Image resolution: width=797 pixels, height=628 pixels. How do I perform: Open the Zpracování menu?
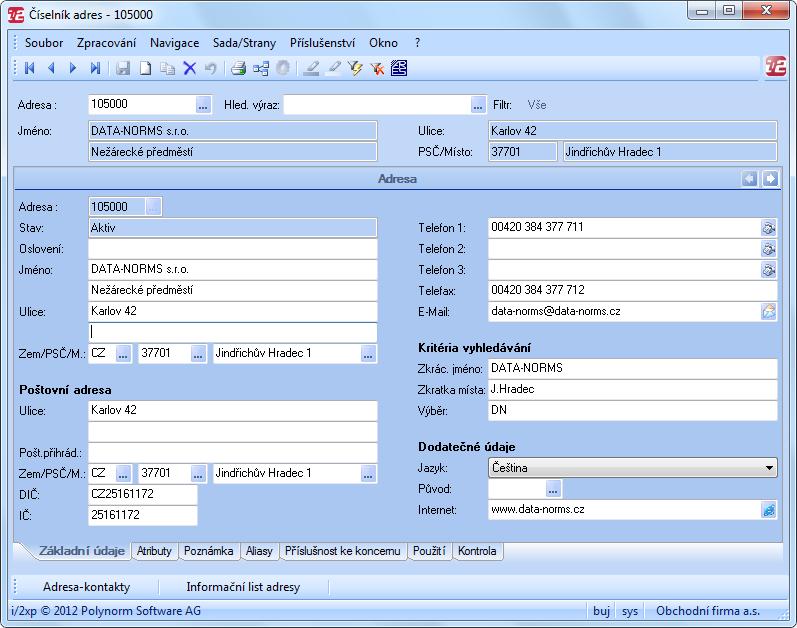tap(107, 43)
